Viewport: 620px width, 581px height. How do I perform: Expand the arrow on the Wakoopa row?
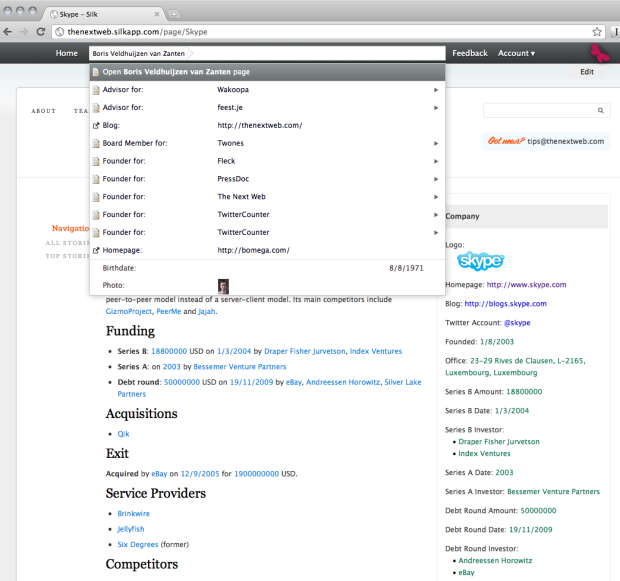pos(436,90)
